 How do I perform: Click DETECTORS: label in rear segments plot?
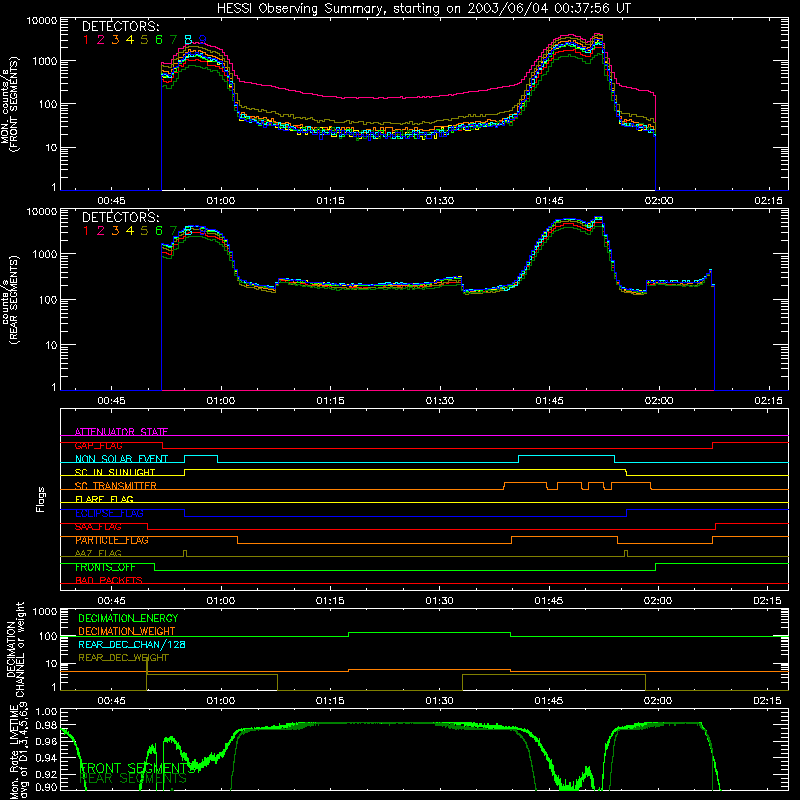coord(120,217)
